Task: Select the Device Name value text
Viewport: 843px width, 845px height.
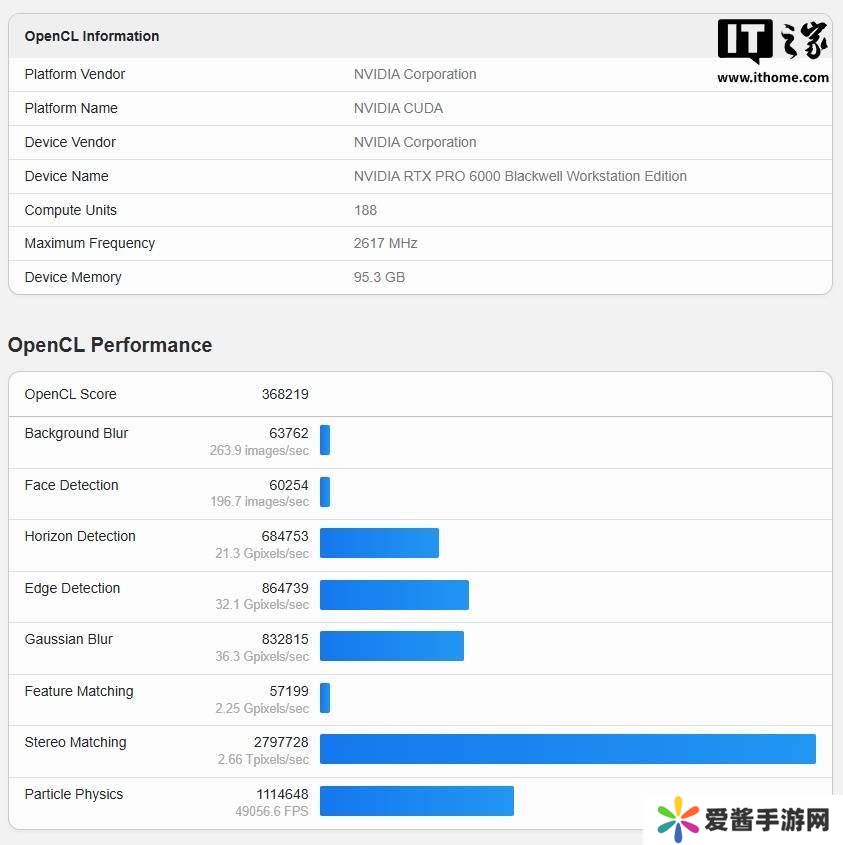Action: pyautogui.click(x=520, y=176)
